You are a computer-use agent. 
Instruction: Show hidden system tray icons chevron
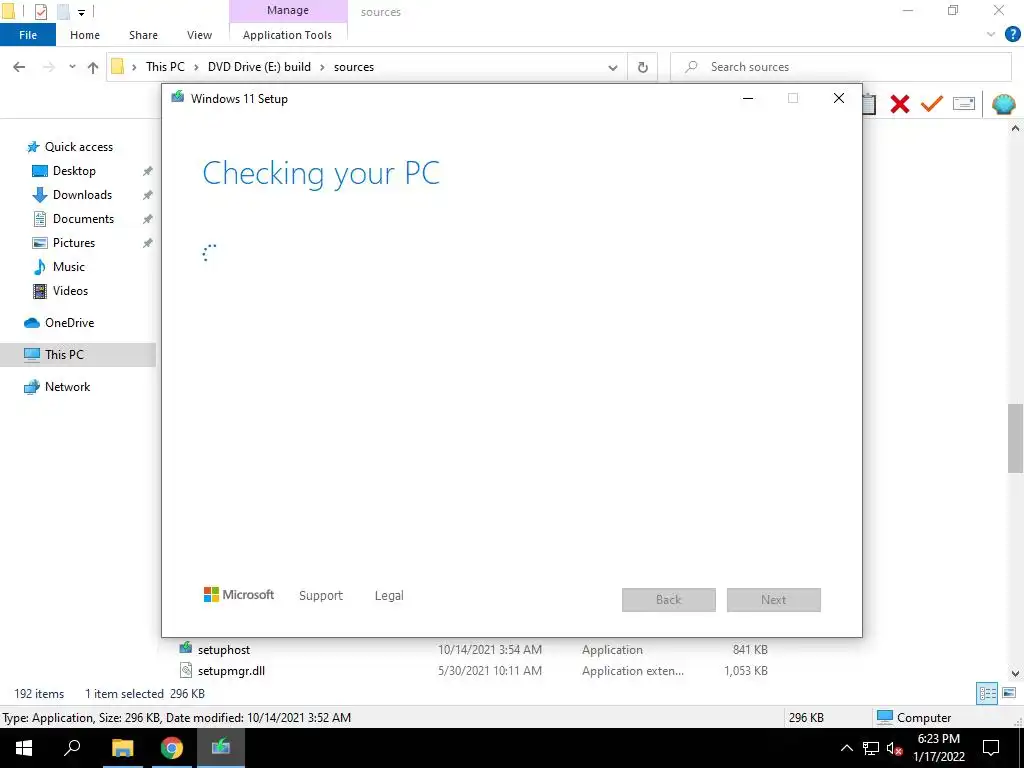point(846,748)
